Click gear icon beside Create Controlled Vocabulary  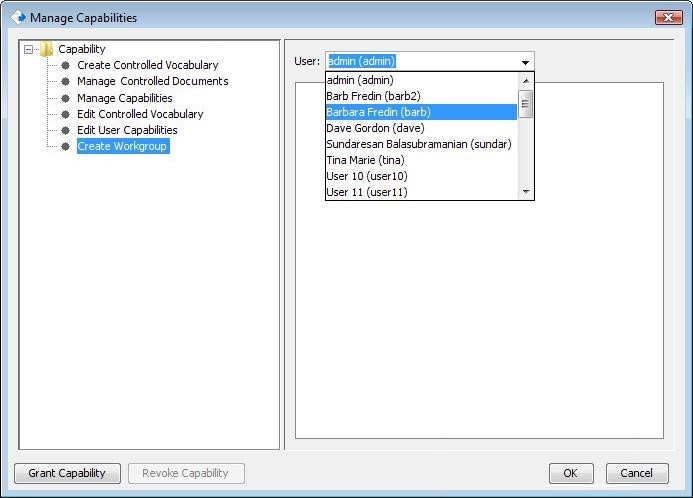pos(66,65)
